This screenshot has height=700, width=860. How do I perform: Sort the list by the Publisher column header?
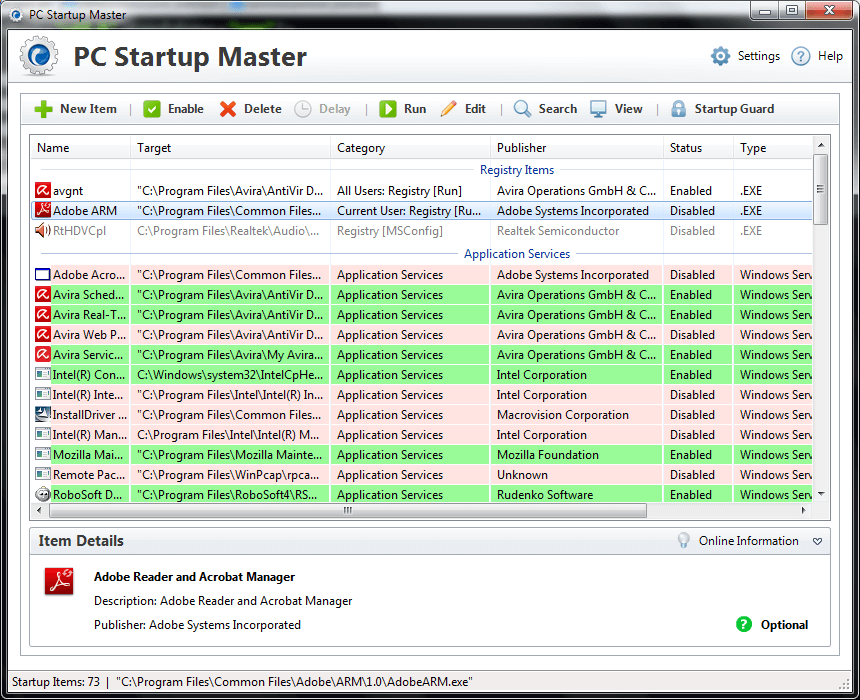522,148
